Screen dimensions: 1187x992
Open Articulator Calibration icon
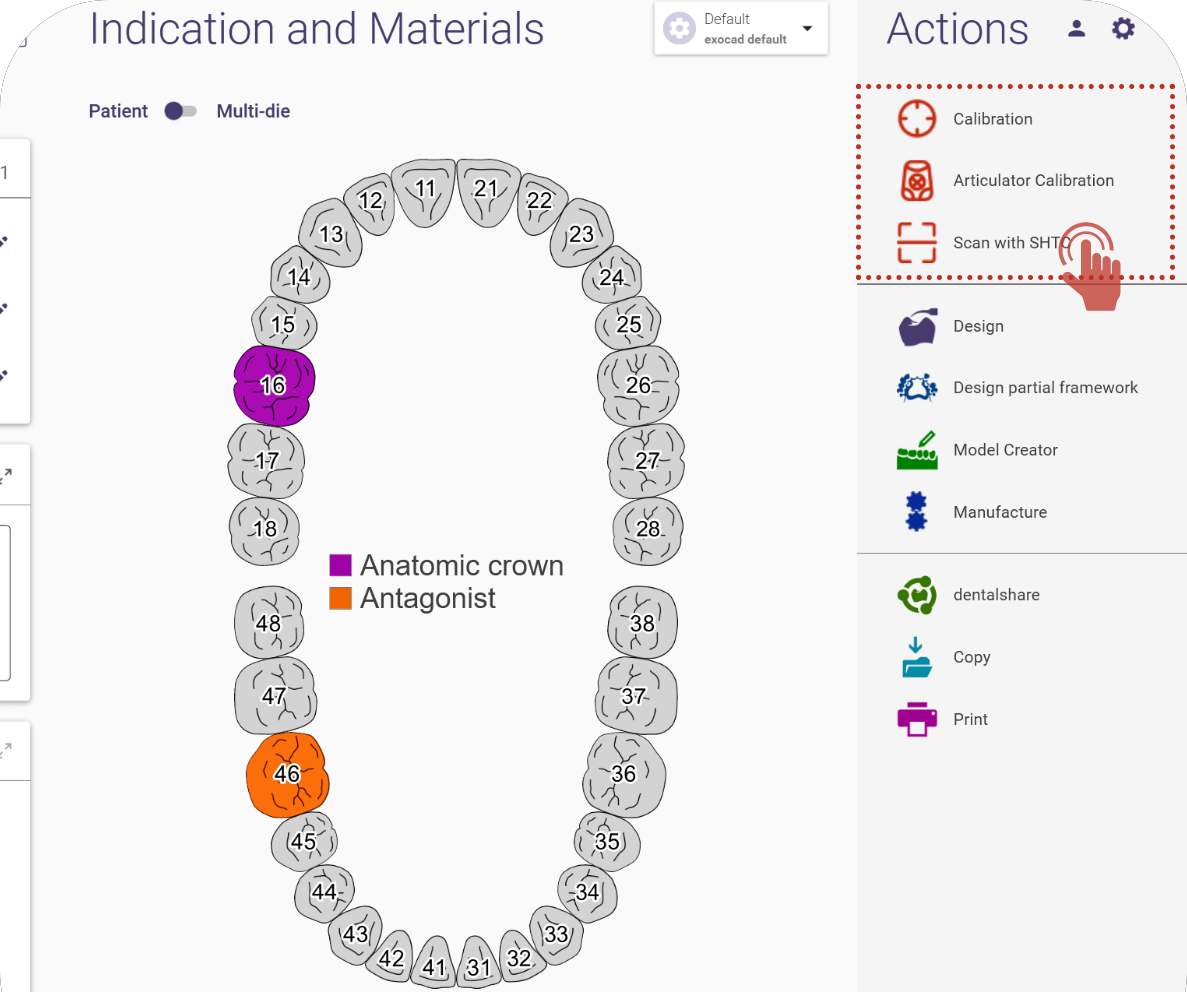pyautogui.click(x=916, y=181)
